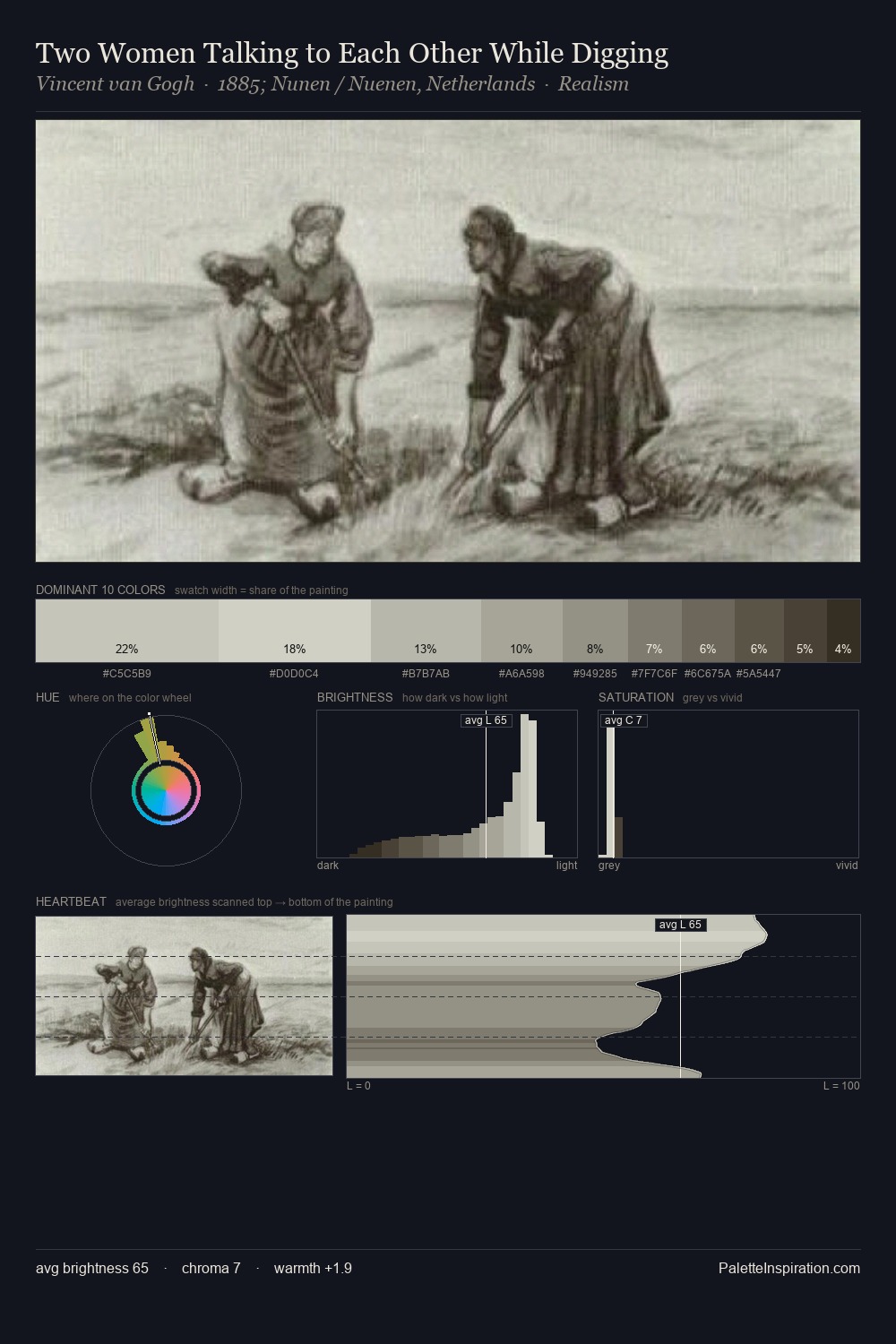Click the #C5C5B9 hex code

(127, 674)
